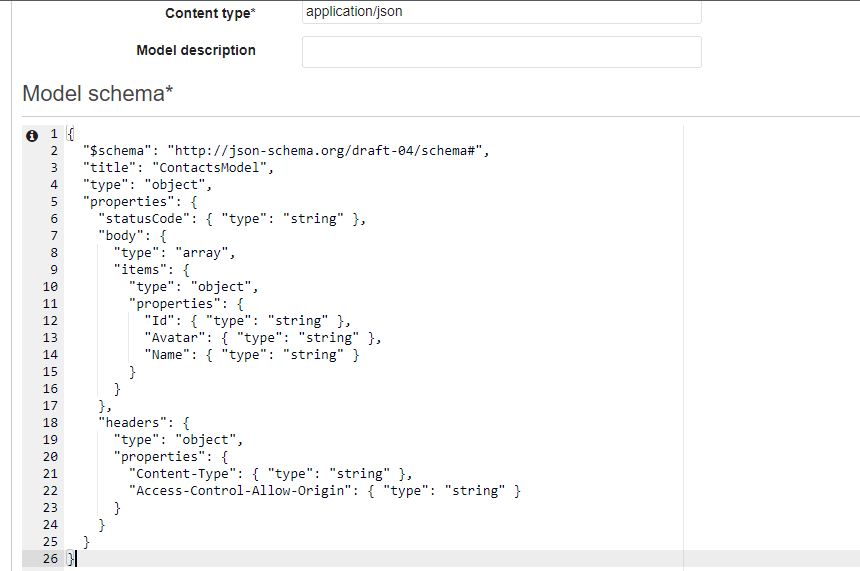Click line number 2 in the gutter
Viewport: 860px width, 571px height.
(54, 151)
